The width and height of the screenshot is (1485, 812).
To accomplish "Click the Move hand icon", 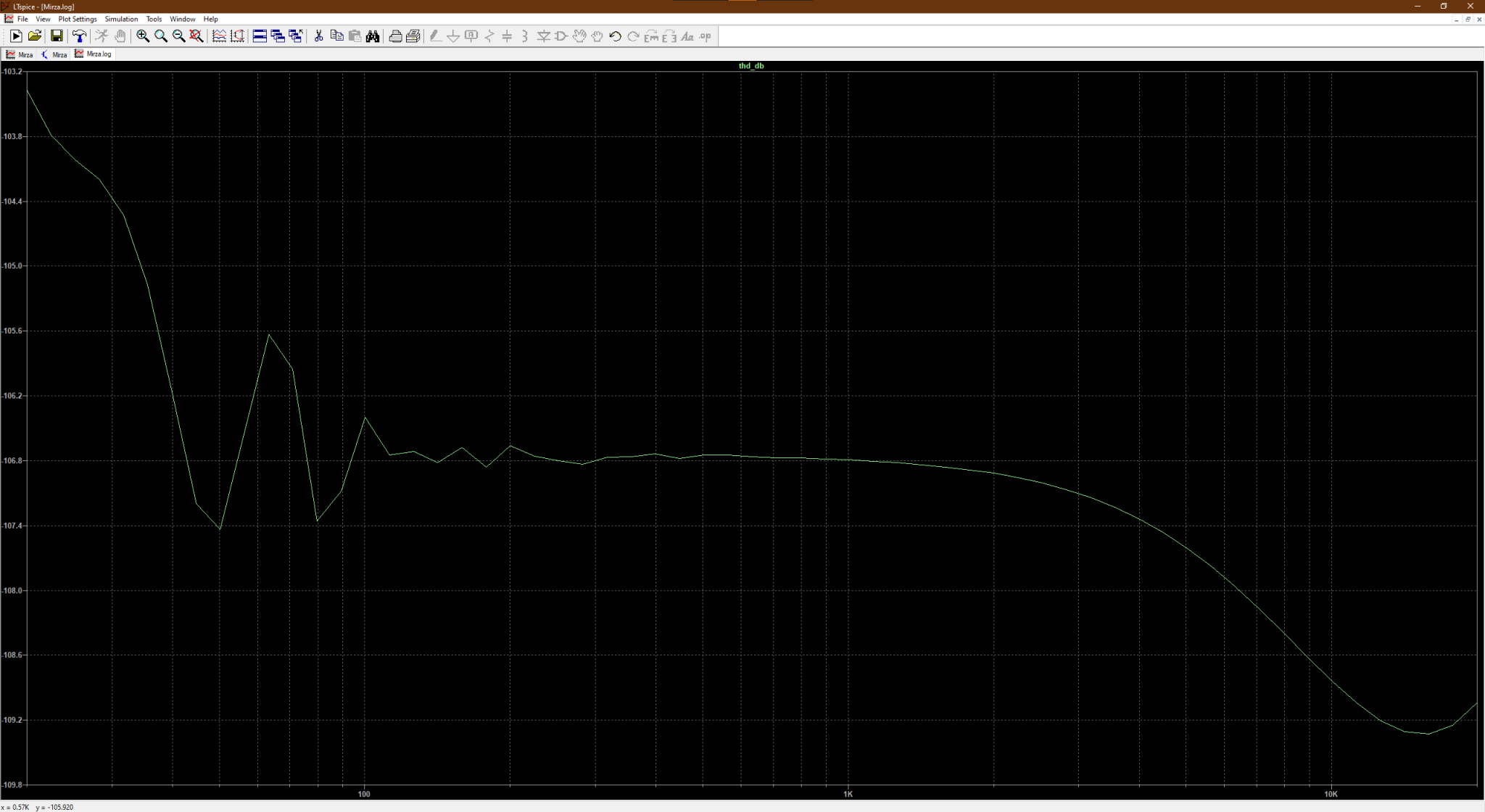I will coord(579,36).
